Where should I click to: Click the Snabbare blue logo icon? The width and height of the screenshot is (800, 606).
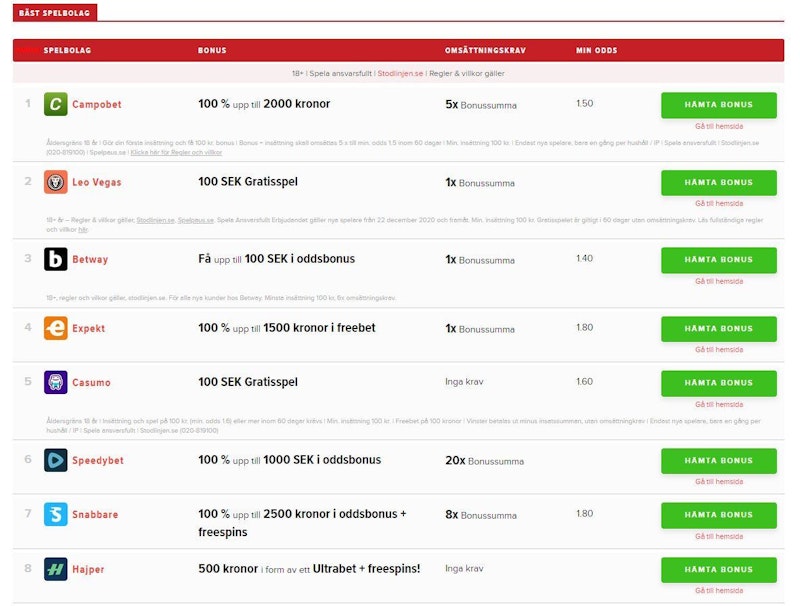tap(56, 514)
